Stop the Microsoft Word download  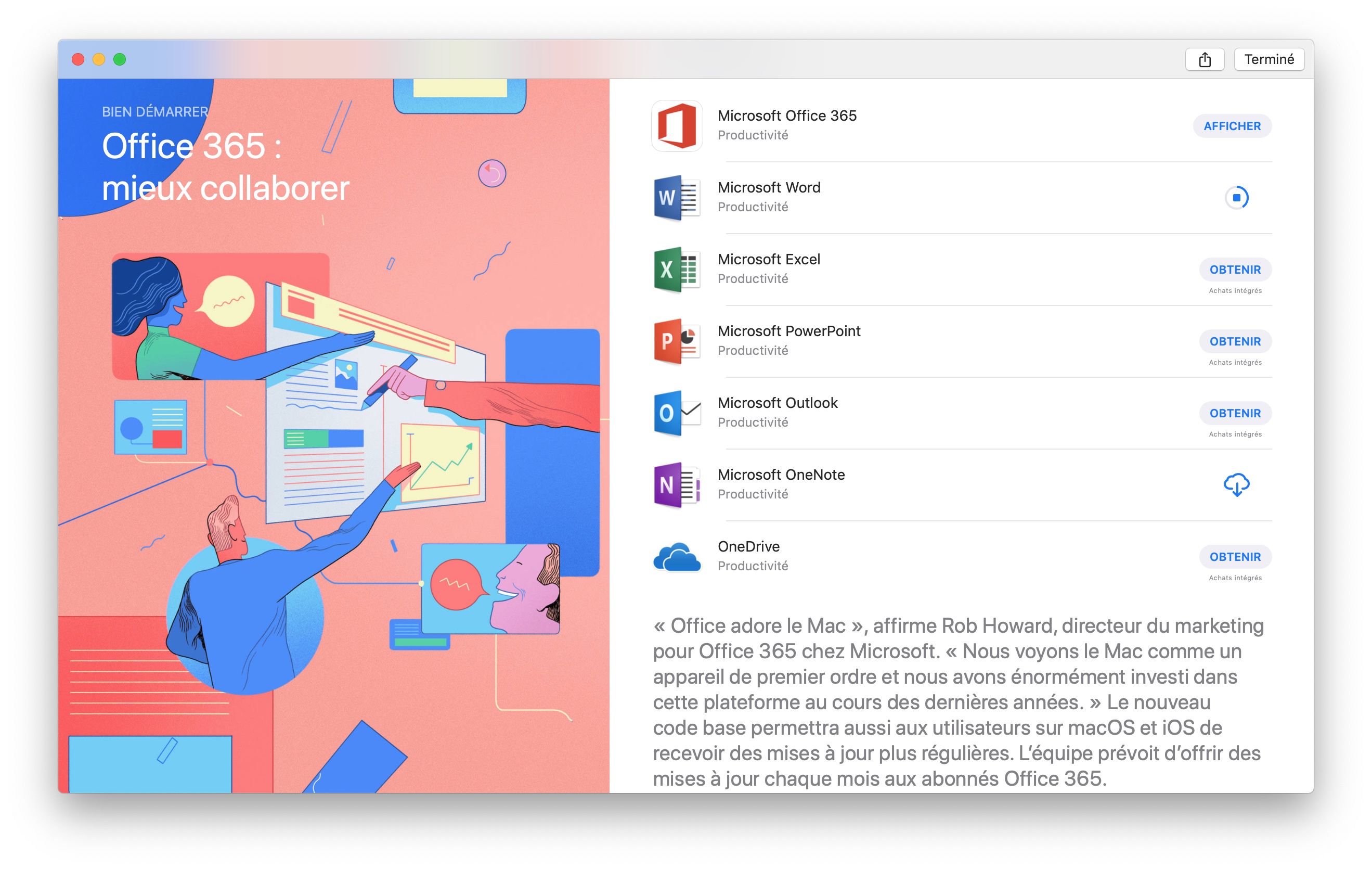(x=1236, y=197)
